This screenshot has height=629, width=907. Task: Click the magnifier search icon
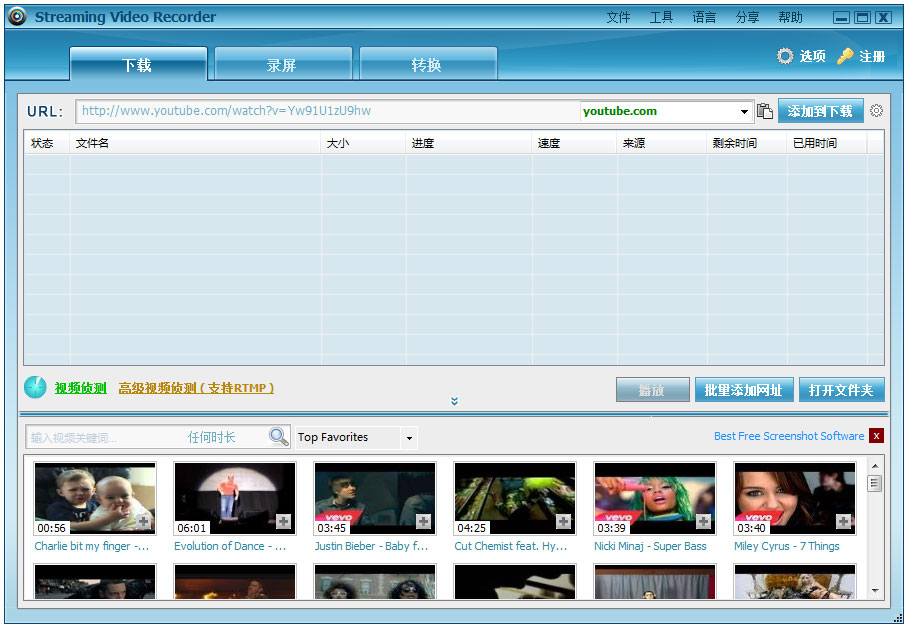click(x=278, y=437)
